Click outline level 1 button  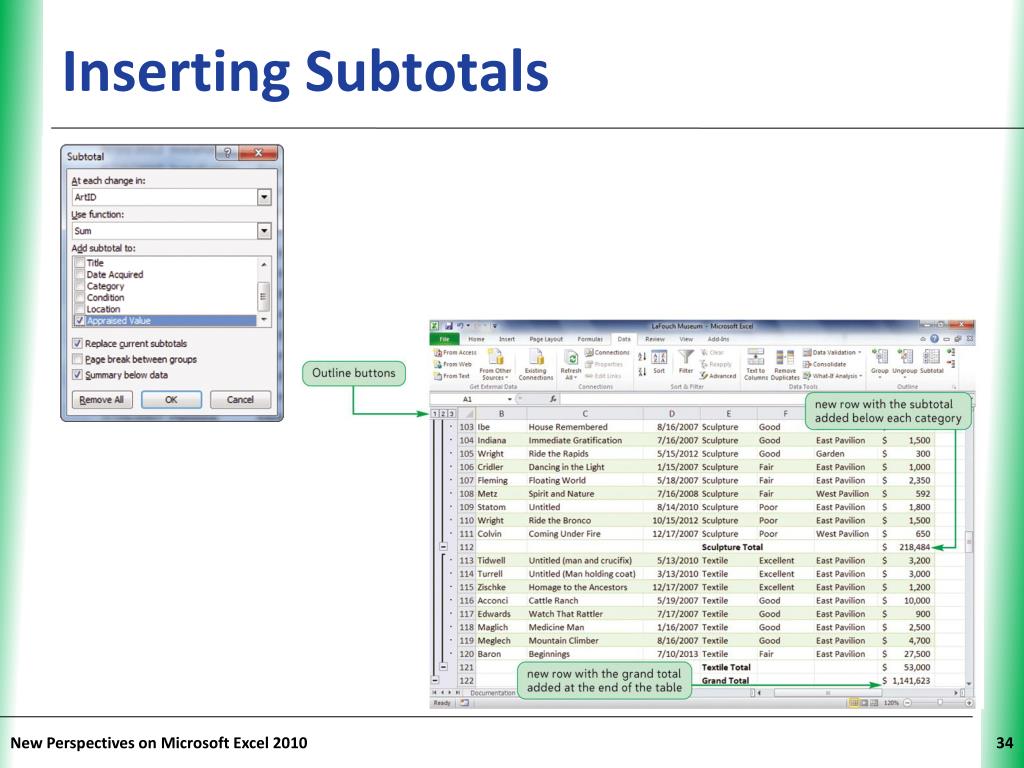(435, 413)
